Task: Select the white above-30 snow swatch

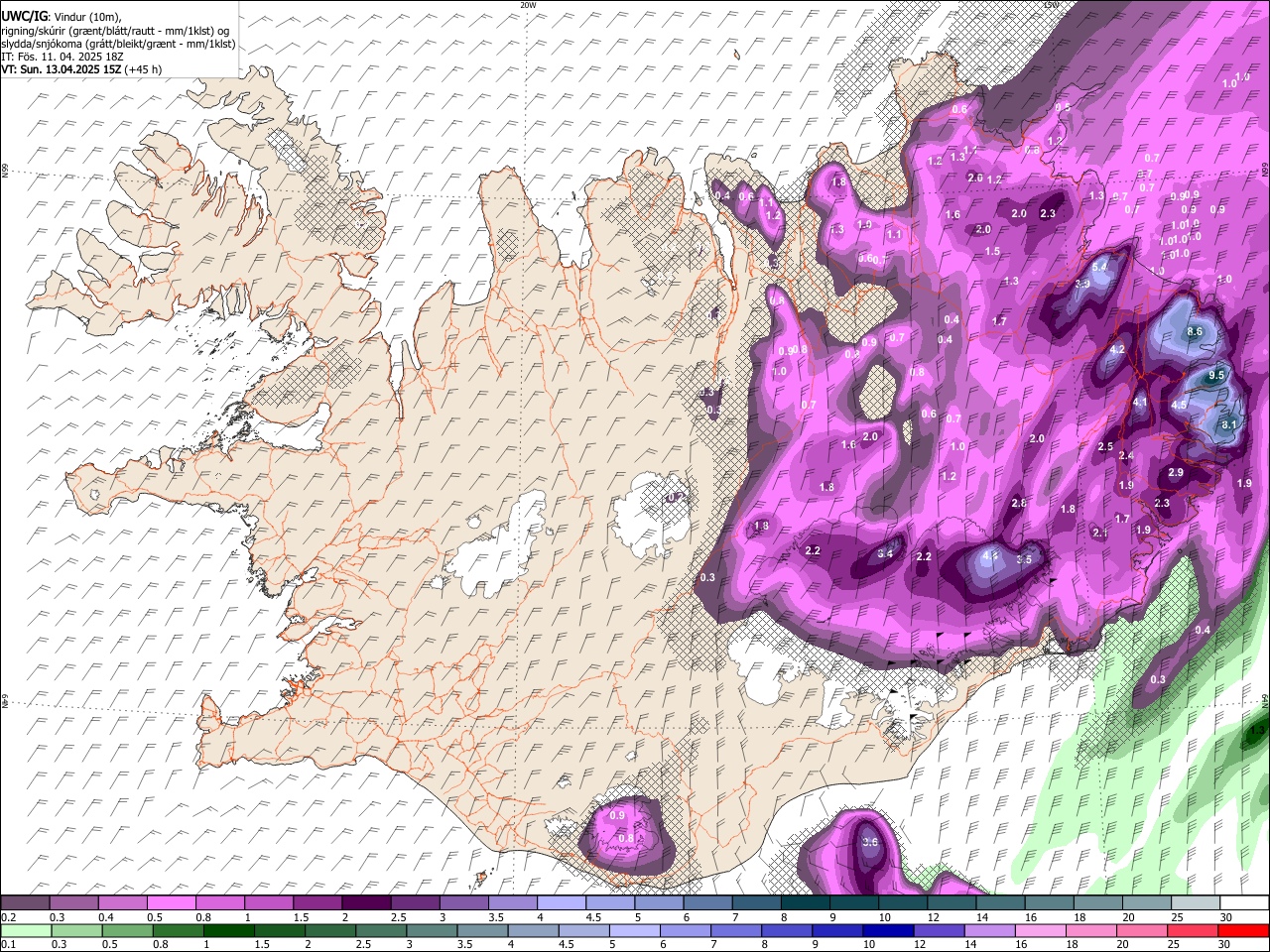Action: (1243, 903)
